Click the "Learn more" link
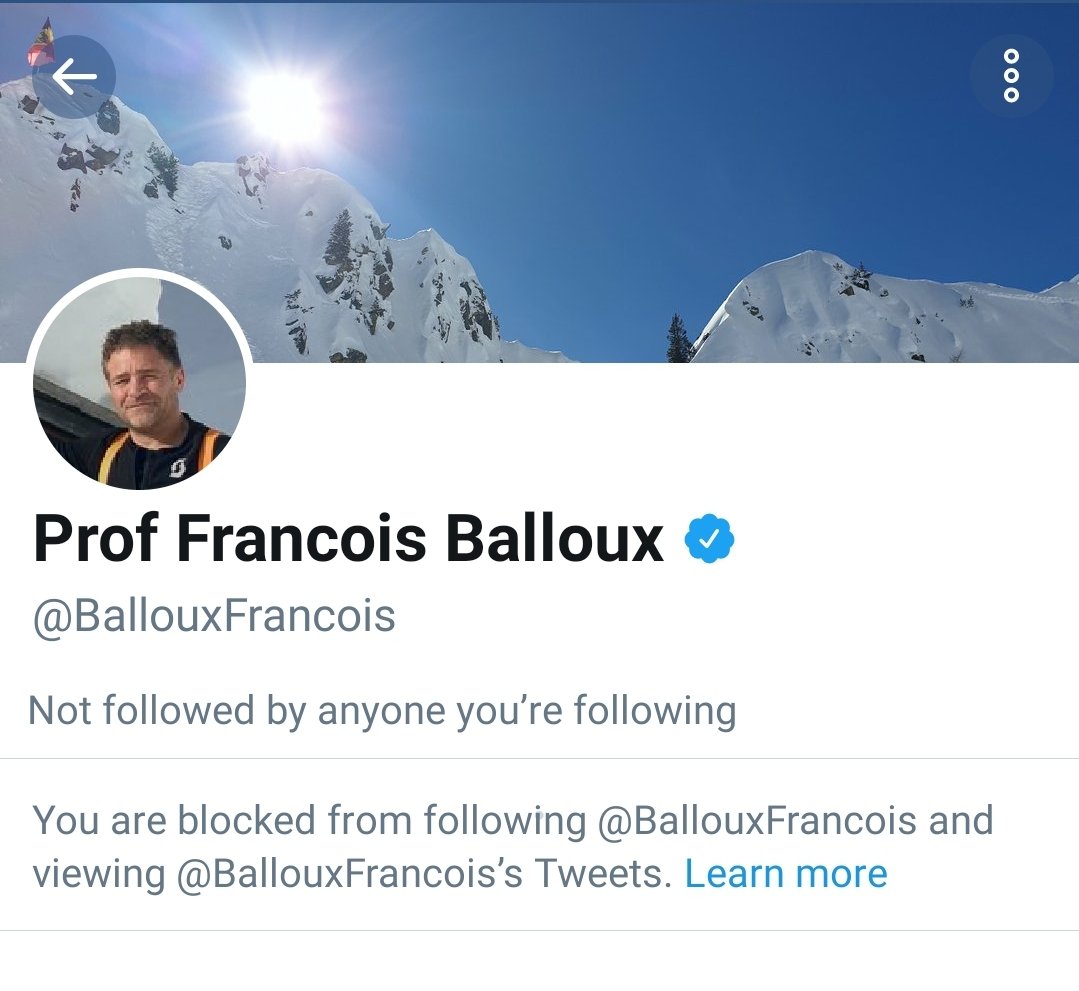The height and width of the screenshot is (991, 1079). click(786, 874)
